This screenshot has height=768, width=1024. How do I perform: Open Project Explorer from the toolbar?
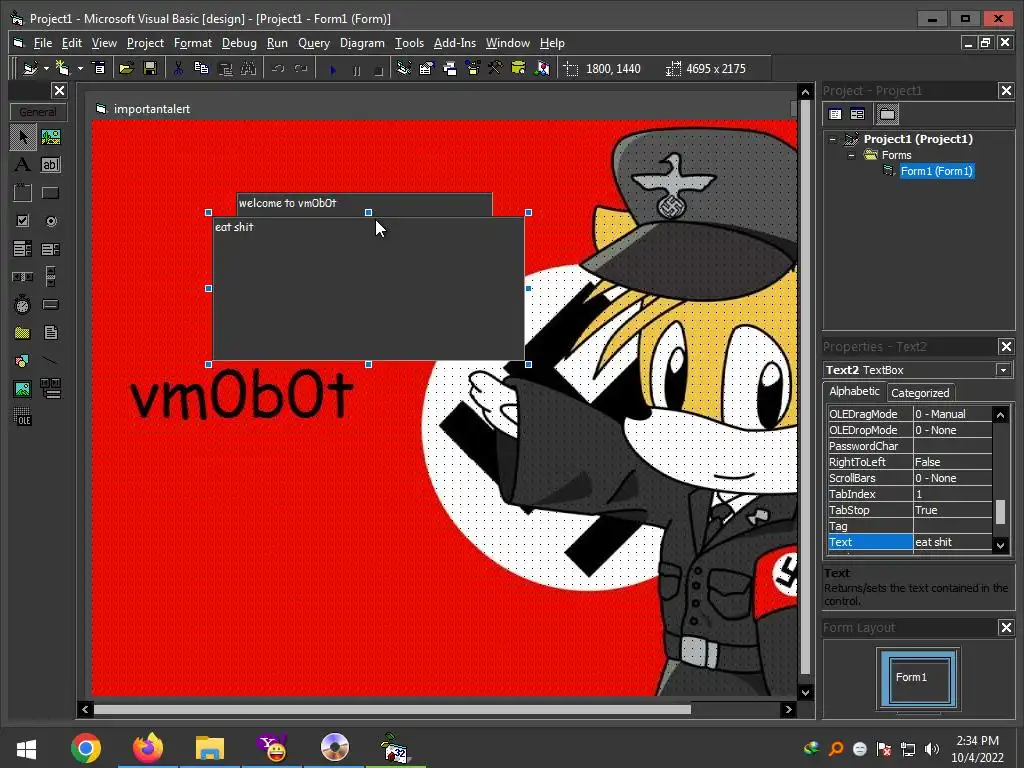coord(404,69)
